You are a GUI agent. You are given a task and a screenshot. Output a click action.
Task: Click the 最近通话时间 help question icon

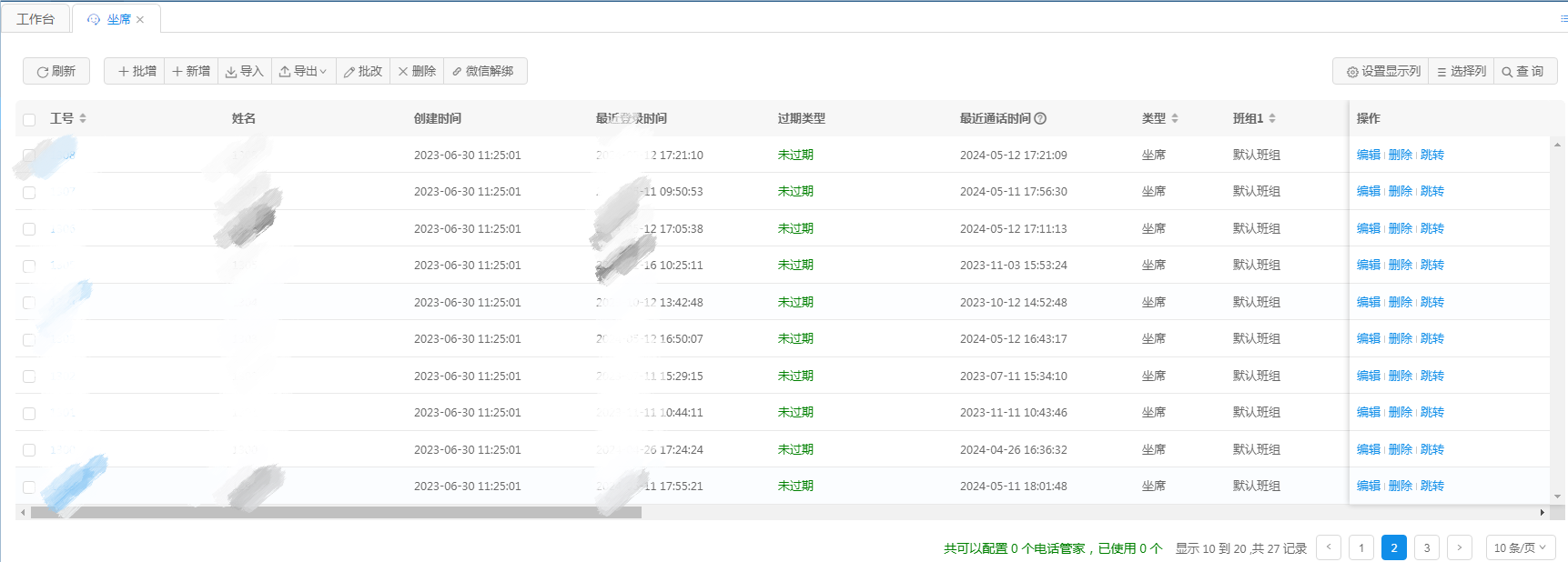(1040, 118)
